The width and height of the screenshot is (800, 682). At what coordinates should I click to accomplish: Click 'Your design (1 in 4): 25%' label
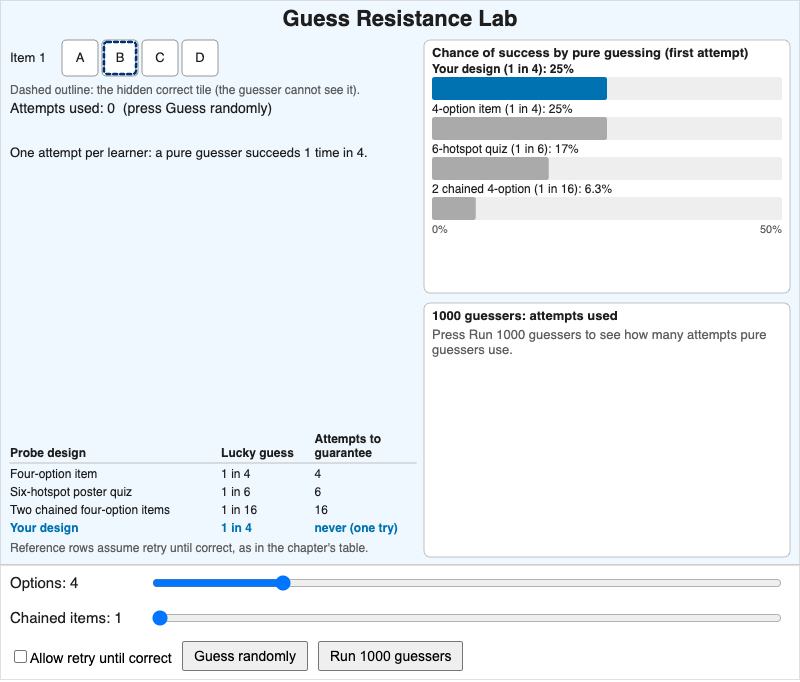point(503,69)
